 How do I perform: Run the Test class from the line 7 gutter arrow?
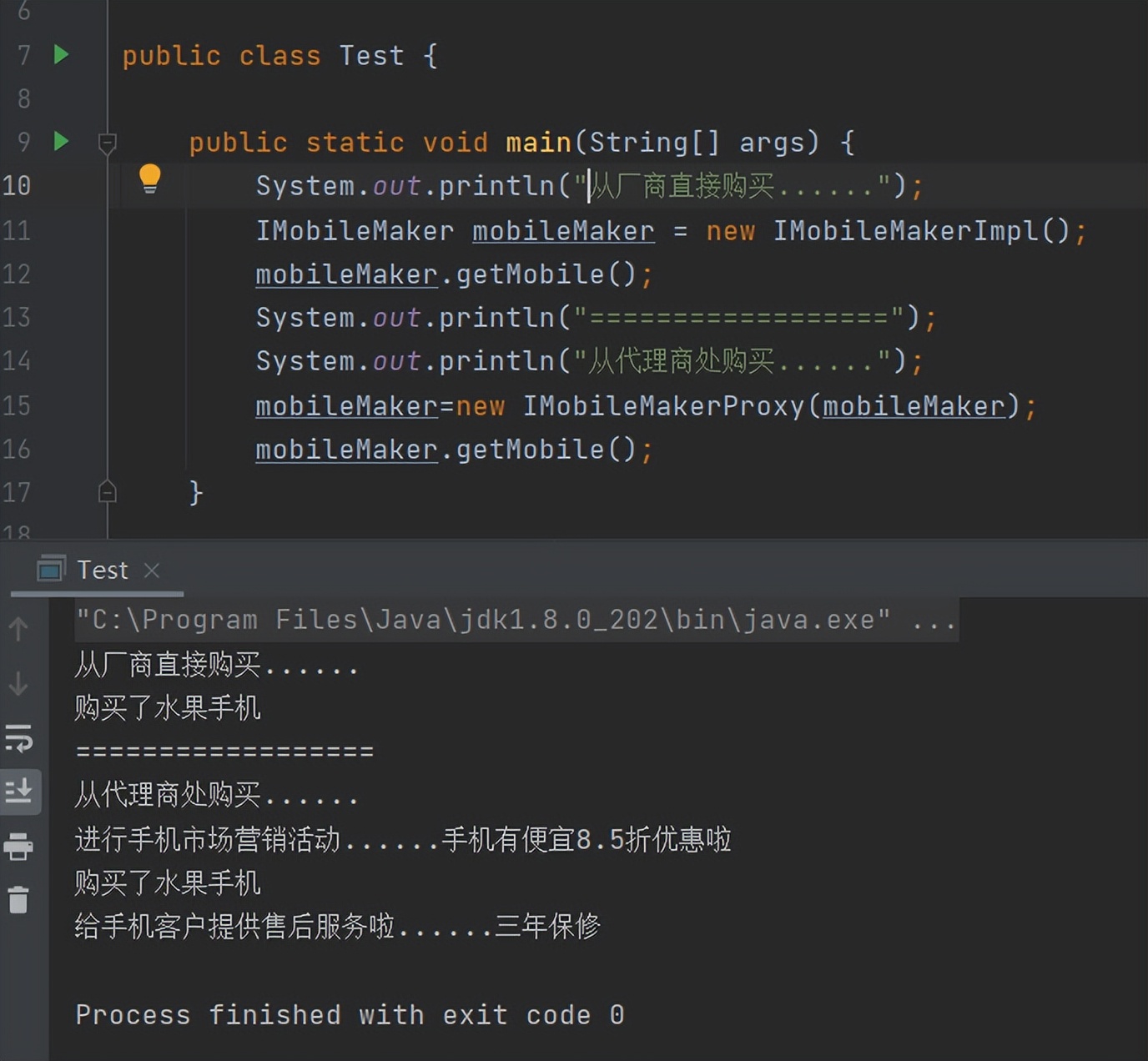point(60,55)
